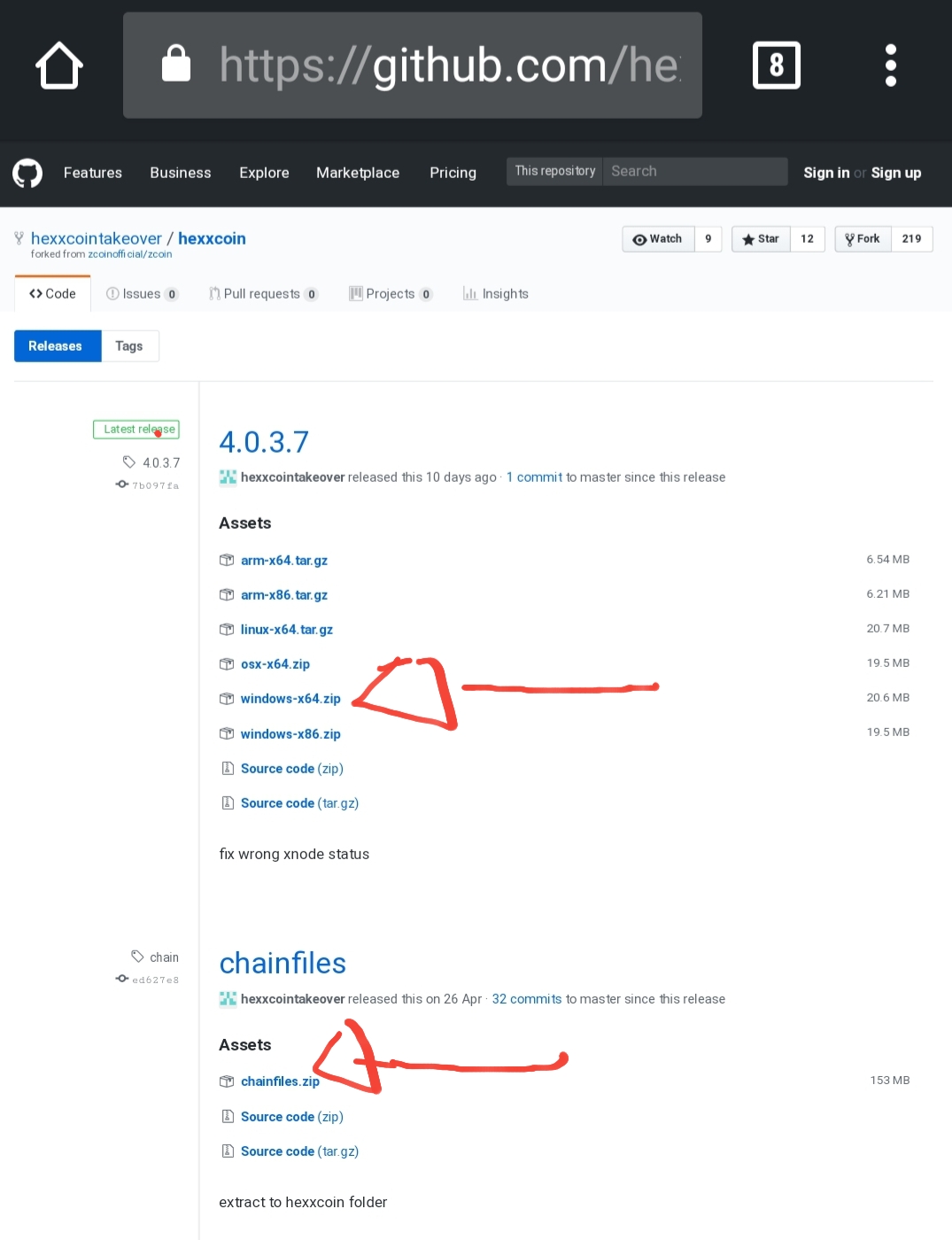Star the repository
952x1240 pixels.
point(761,239)
